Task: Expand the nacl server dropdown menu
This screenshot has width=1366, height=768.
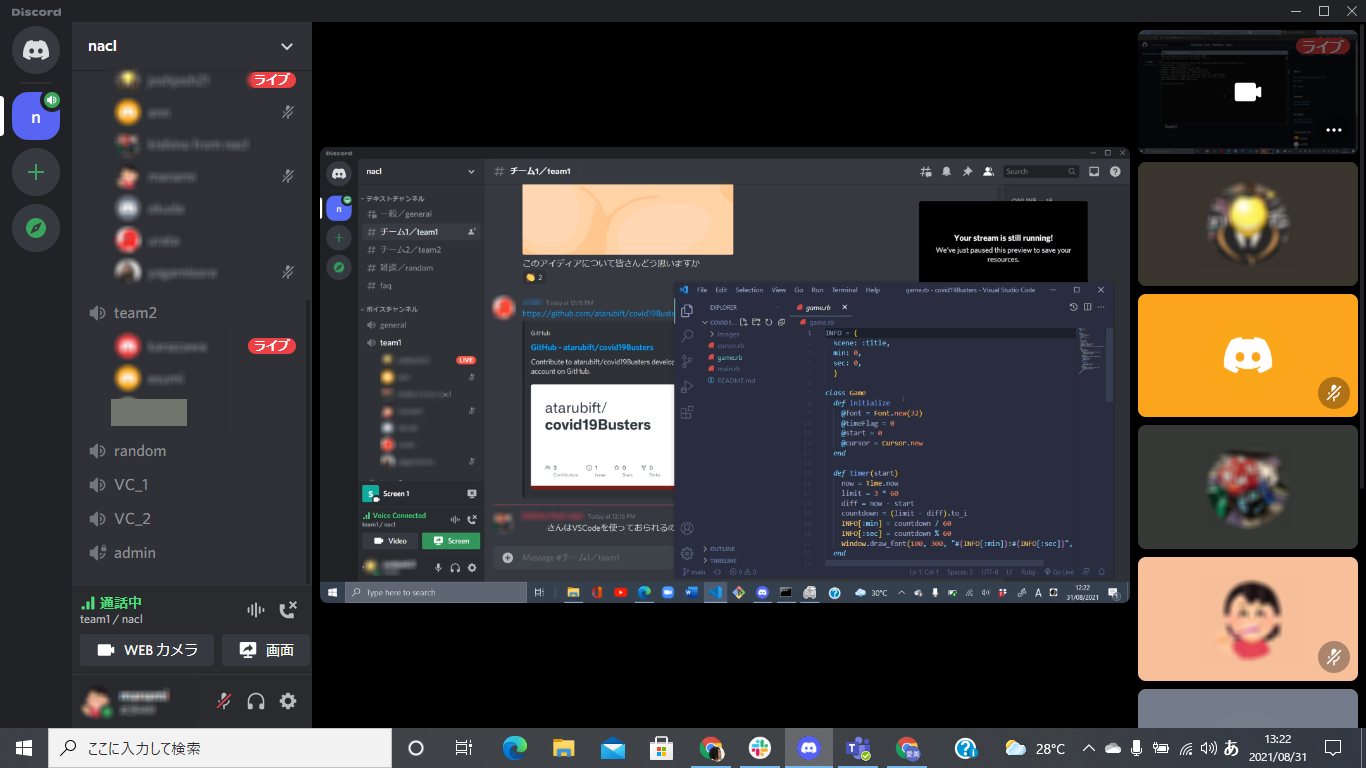Action: [287, 46]
